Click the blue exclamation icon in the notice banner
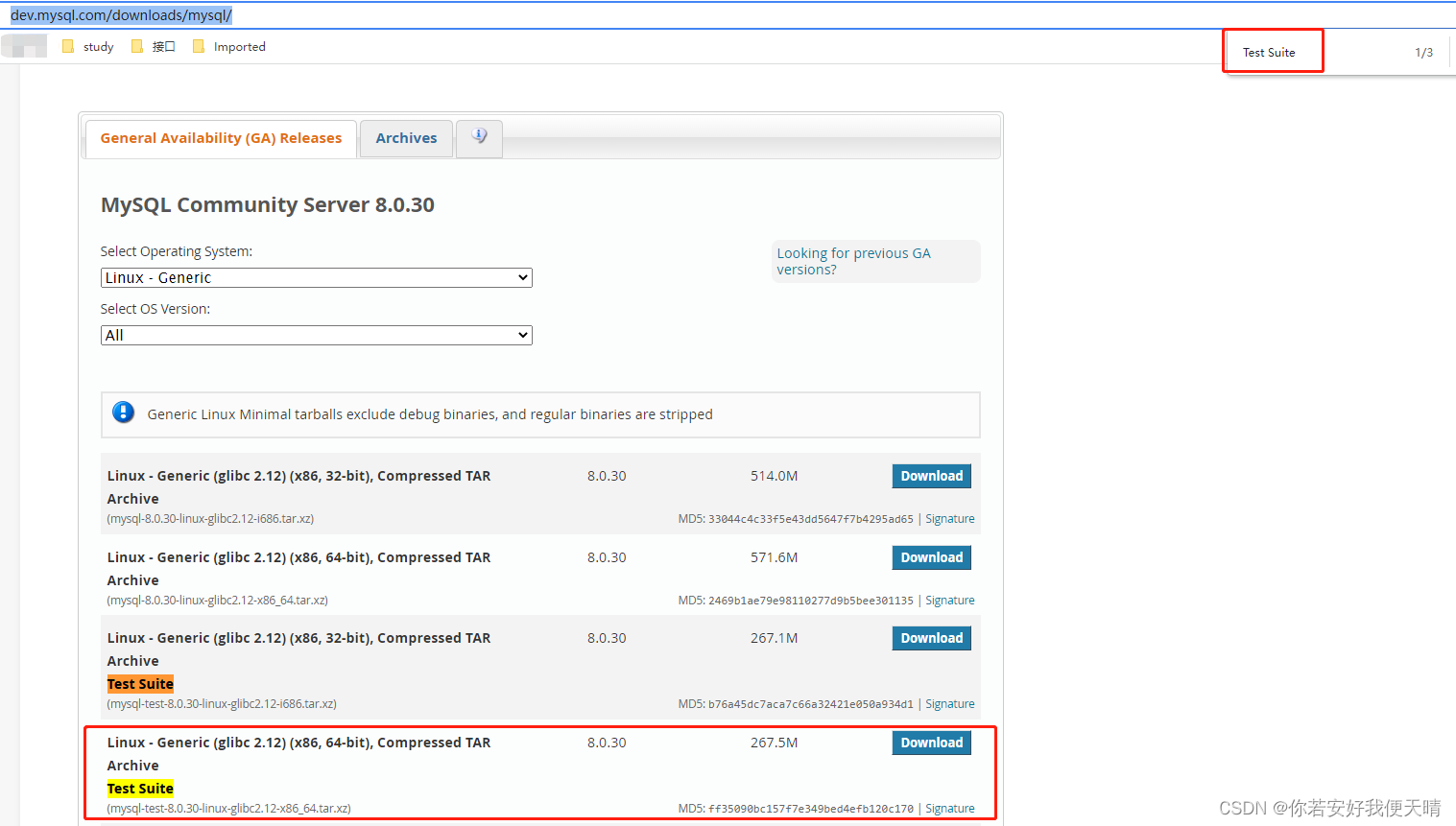This screenshot has height=826, width=1456. 123,412
